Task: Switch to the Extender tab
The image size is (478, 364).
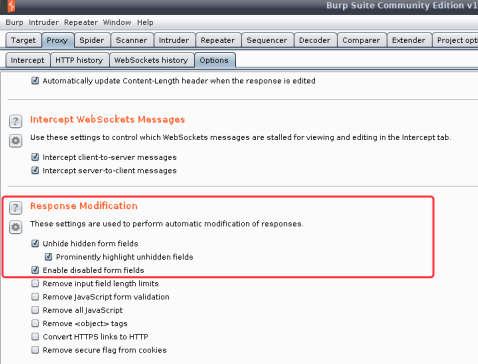Action: point(409,40)
